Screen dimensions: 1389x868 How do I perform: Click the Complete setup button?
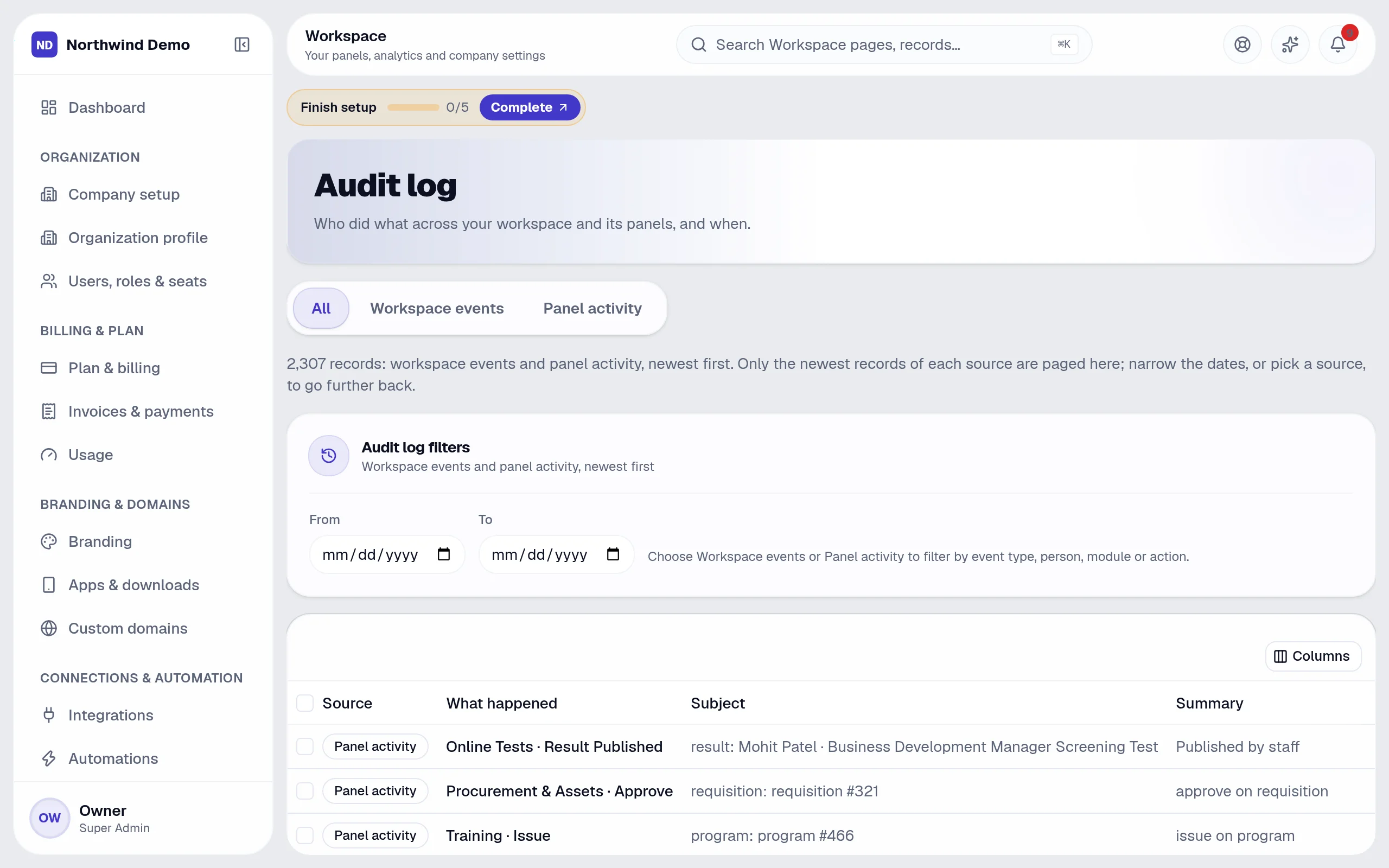tap(529, 107)
